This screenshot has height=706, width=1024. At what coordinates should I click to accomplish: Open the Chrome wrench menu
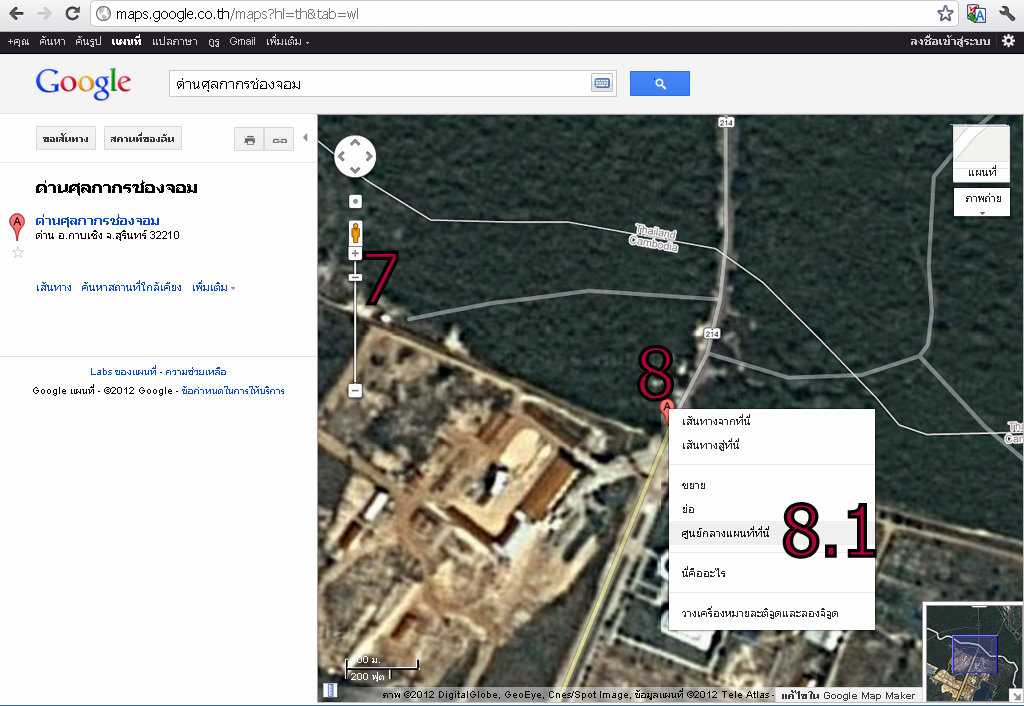tap(1006, 13)
